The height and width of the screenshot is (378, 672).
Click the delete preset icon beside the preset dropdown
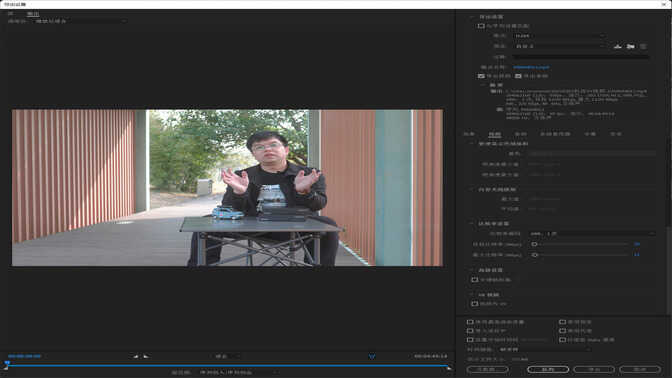click(x=643, y=46)
